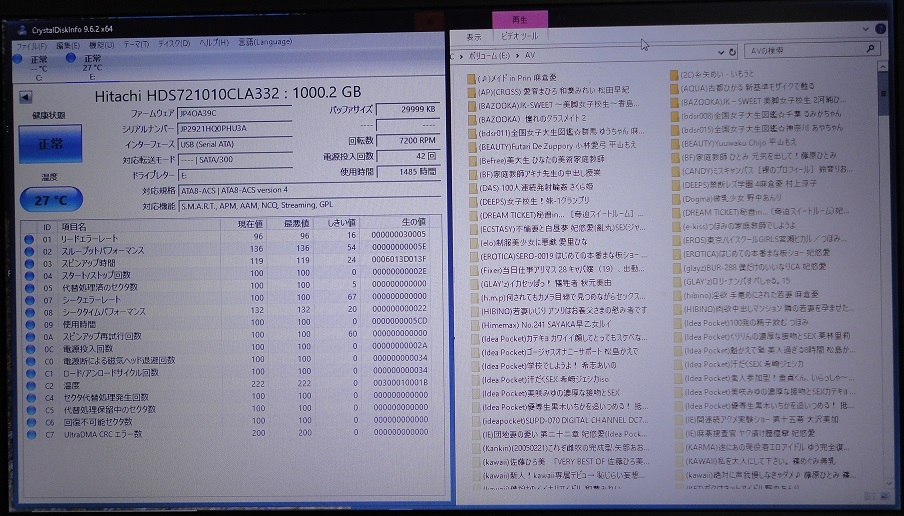Open the 編集(E) menu

click(x=67, y=45)
